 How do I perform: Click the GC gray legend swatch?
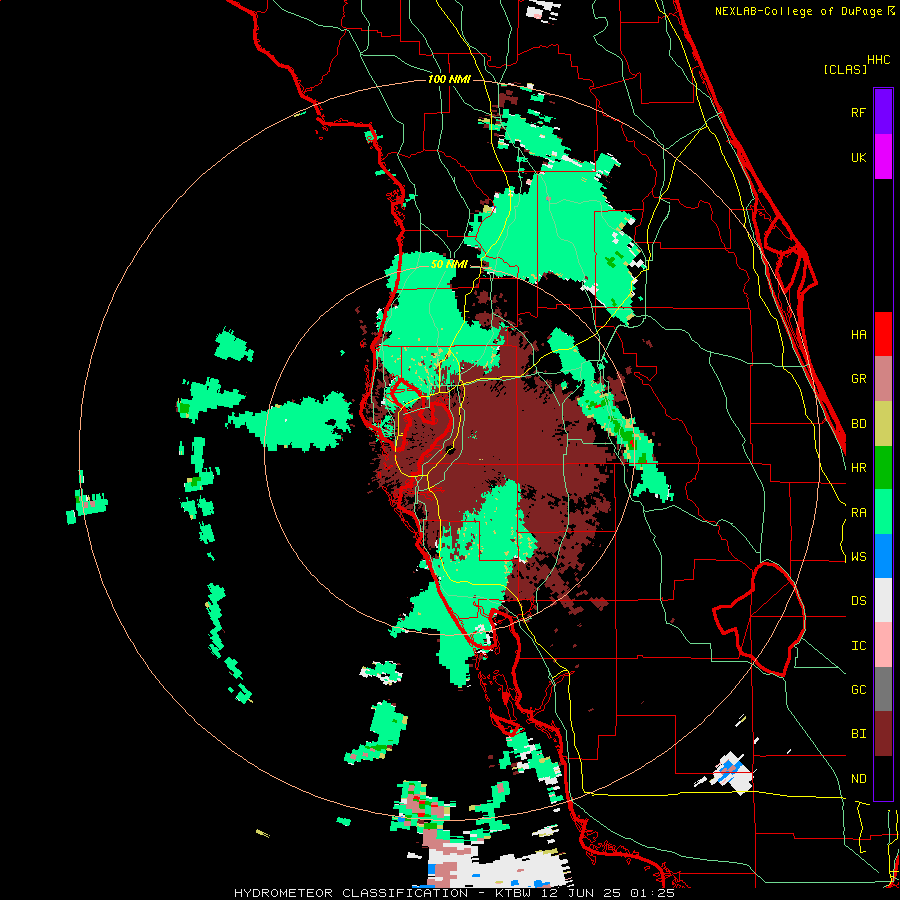(883, 689)
